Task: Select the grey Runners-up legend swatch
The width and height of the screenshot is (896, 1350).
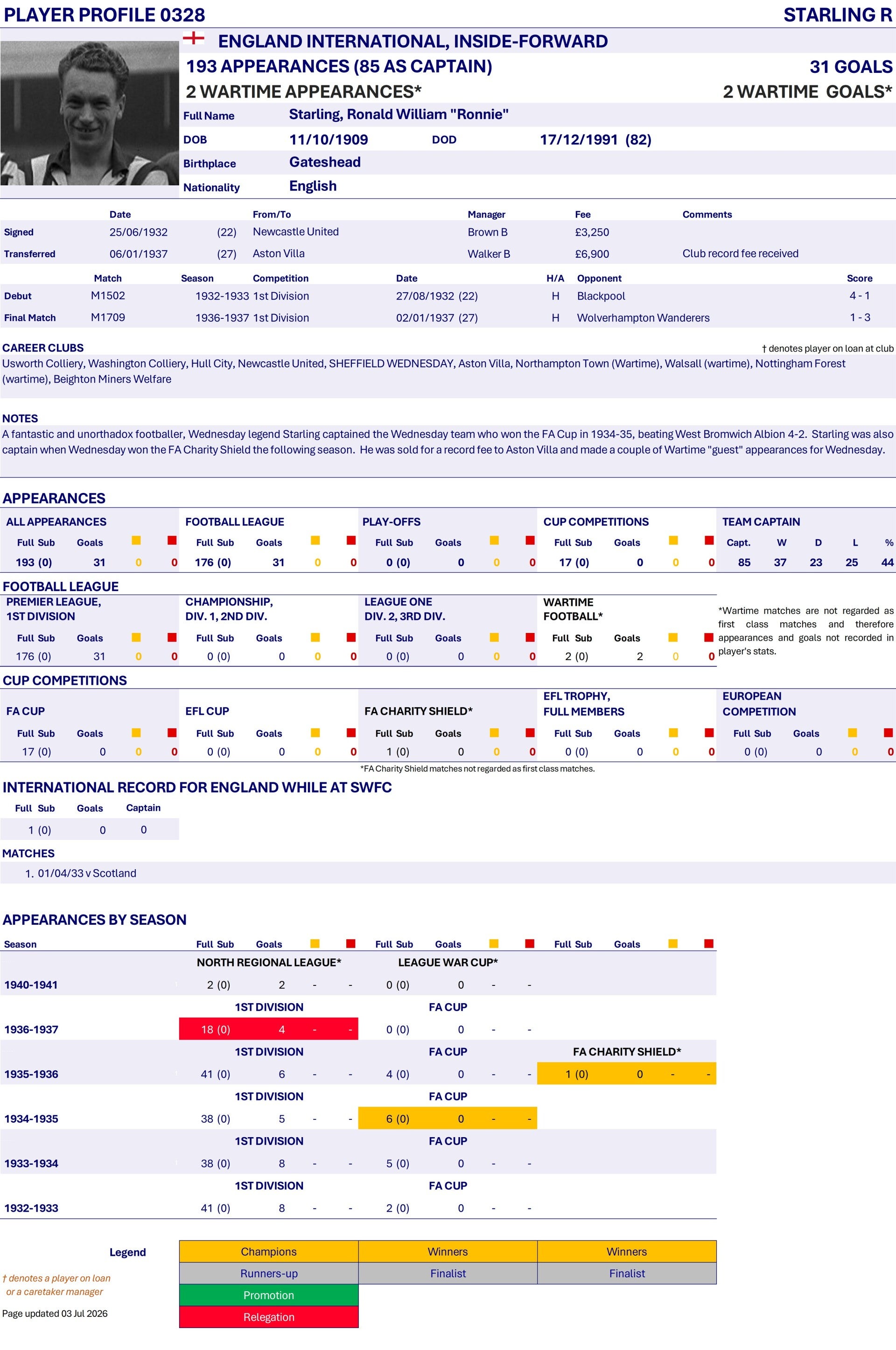Action: pyautogui.click(x=269, y=1273)
